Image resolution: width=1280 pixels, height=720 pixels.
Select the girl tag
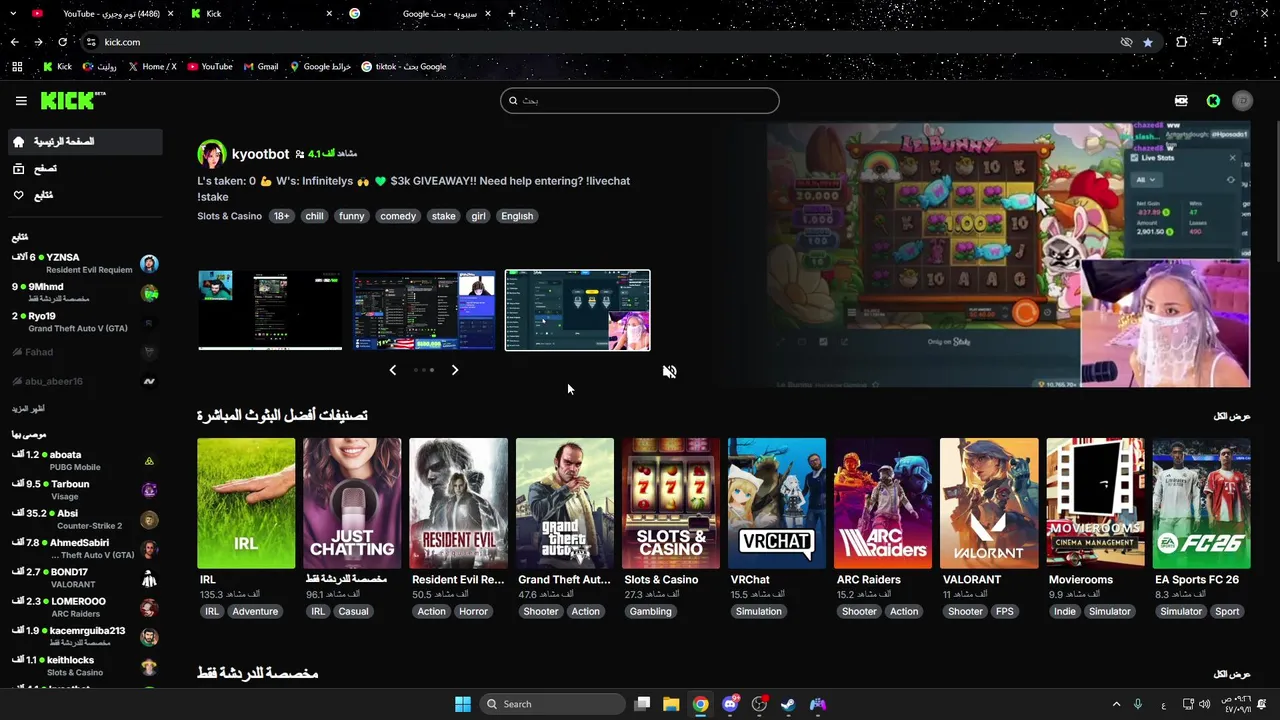coord(478,216)
